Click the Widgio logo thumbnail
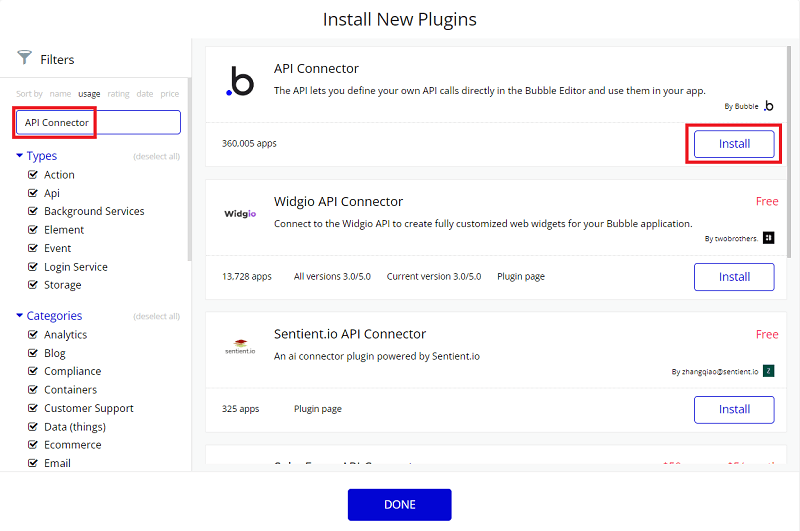This screenshot has width=800, height=531. coord(240,214)
